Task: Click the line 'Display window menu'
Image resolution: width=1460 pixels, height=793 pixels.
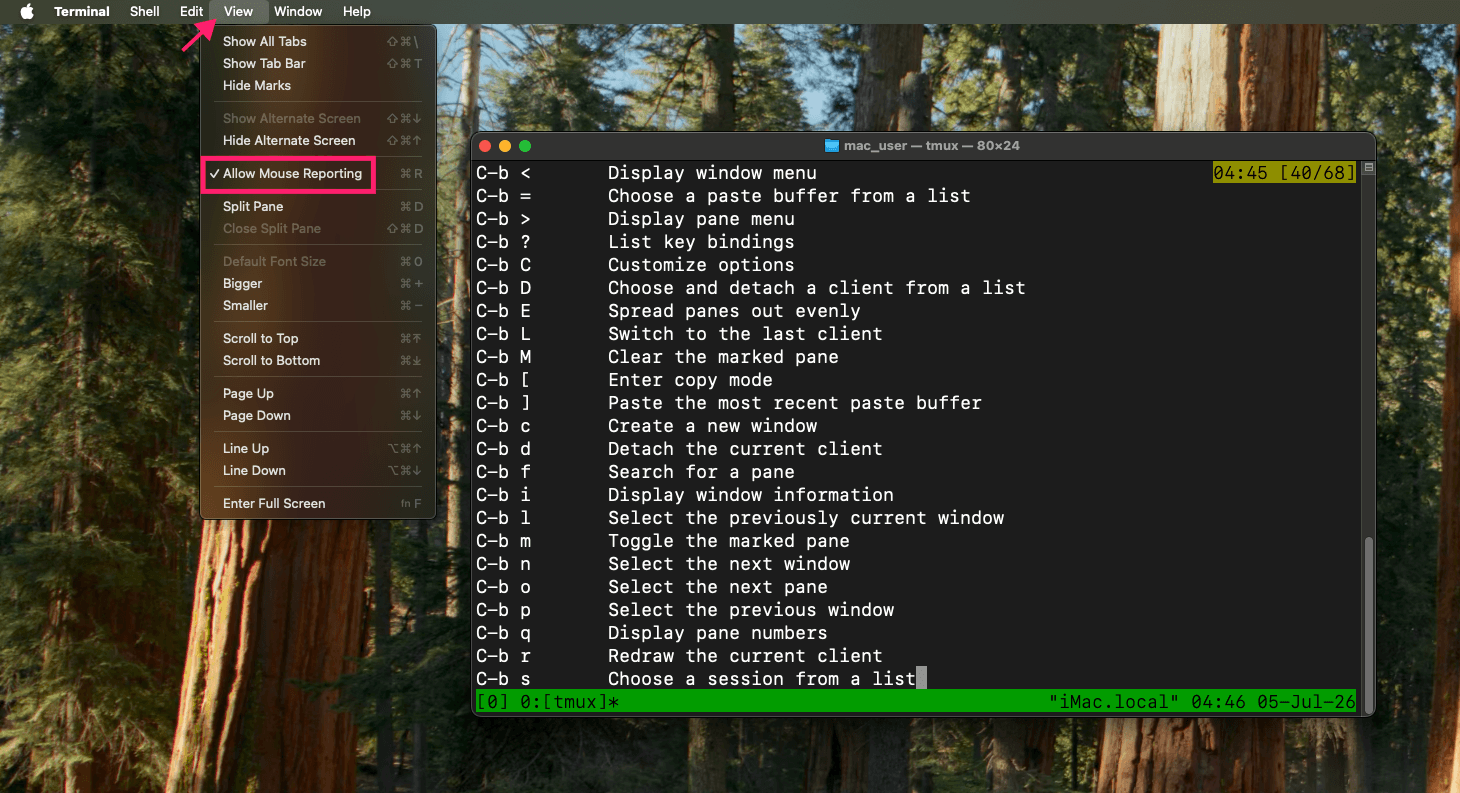Action: (x=712, y=173)
